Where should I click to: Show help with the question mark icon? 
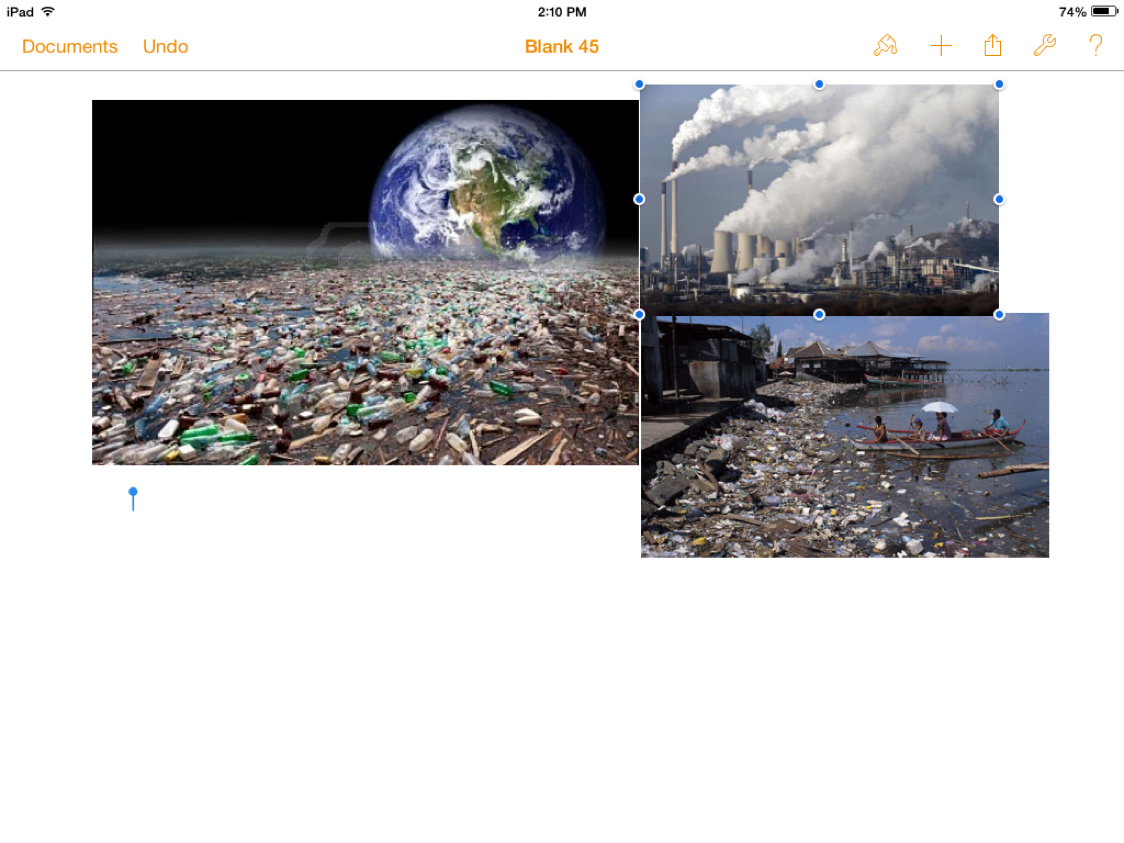tap(1096, 46)
